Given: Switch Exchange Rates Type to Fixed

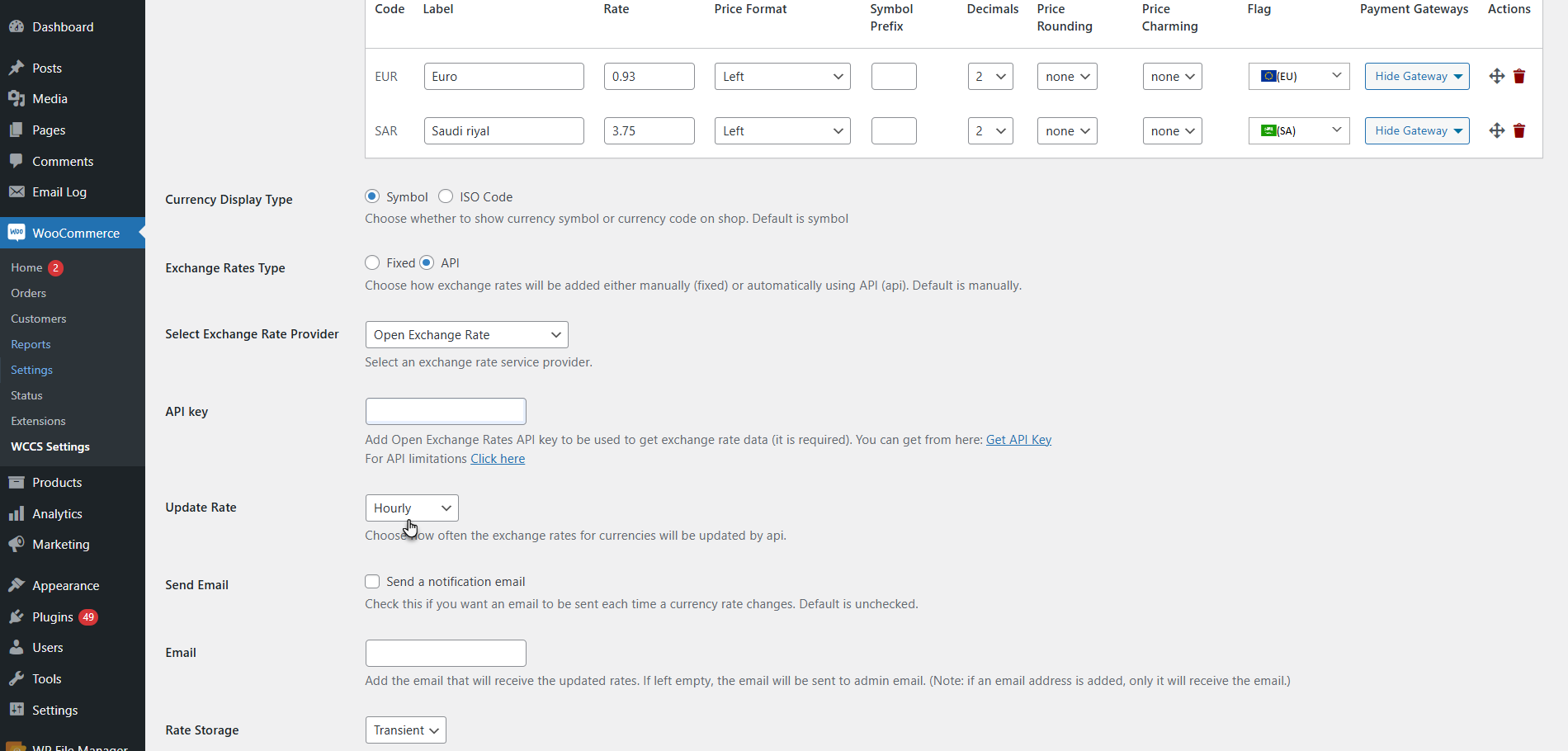Looking at the screenshot, I should tap(372, 262).
